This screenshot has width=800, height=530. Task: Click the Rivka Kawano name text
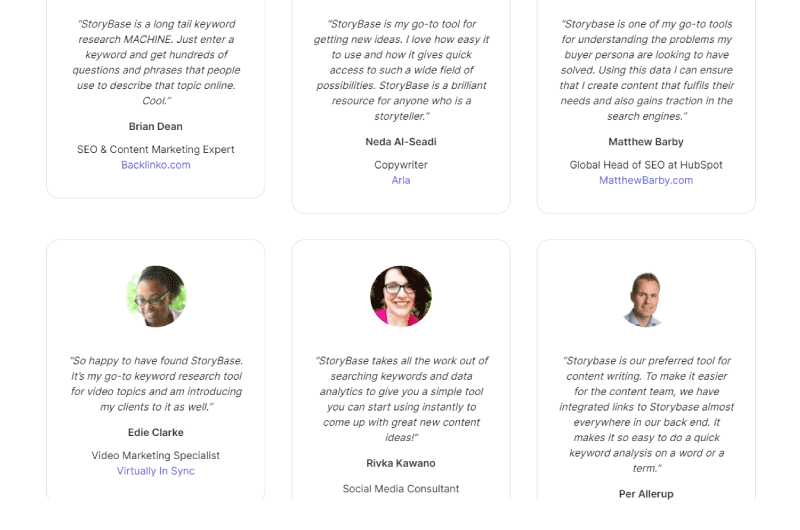click(x=401, y=463)
